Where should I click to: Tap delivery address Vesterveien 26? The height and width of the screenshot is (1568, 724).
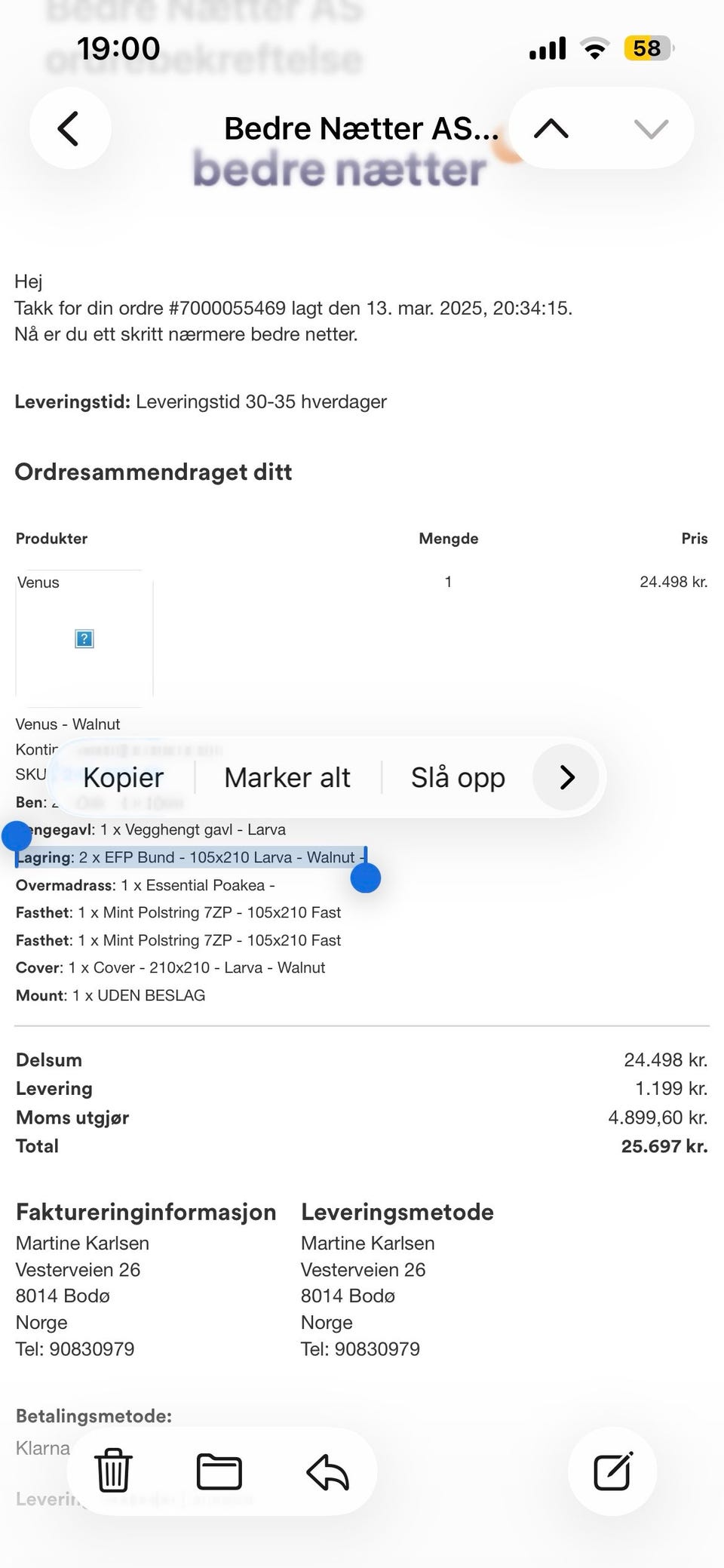click(363, 1270)
